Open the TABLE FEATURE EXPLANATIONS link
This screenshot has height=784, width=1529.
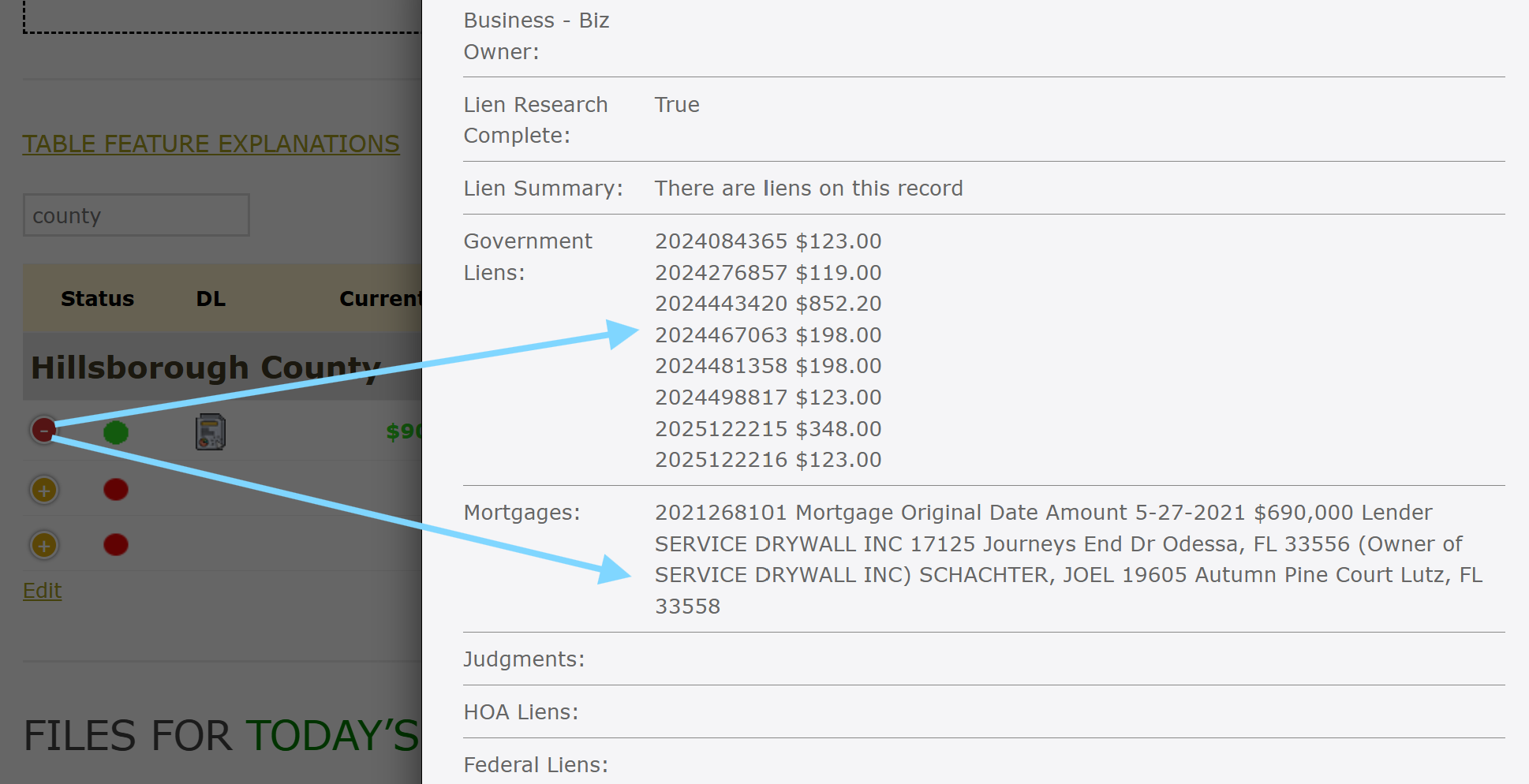(x=211, y=144)
